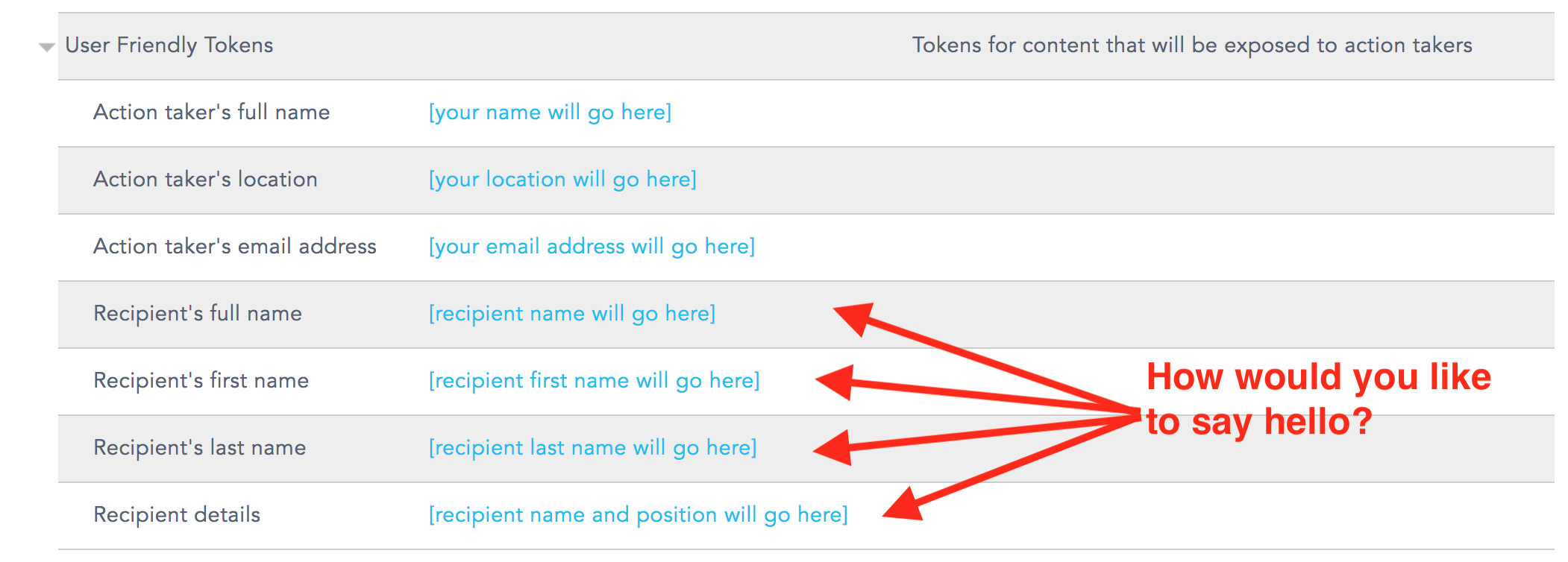
Task: Click the Recipient's full name label
Action: pos(198,314)
